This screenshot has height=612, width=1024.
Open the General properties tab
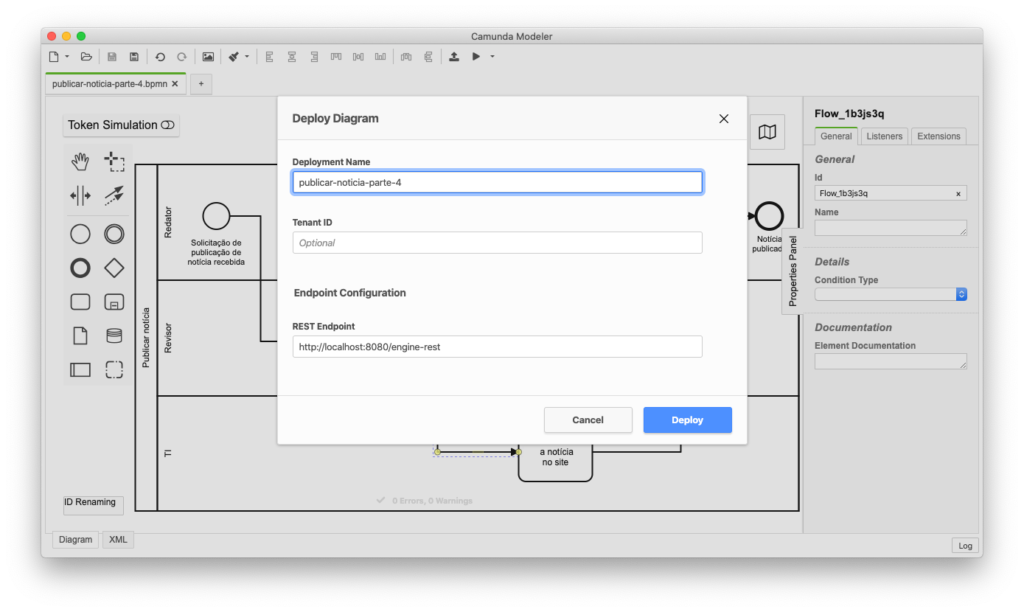tap(836, 136)
